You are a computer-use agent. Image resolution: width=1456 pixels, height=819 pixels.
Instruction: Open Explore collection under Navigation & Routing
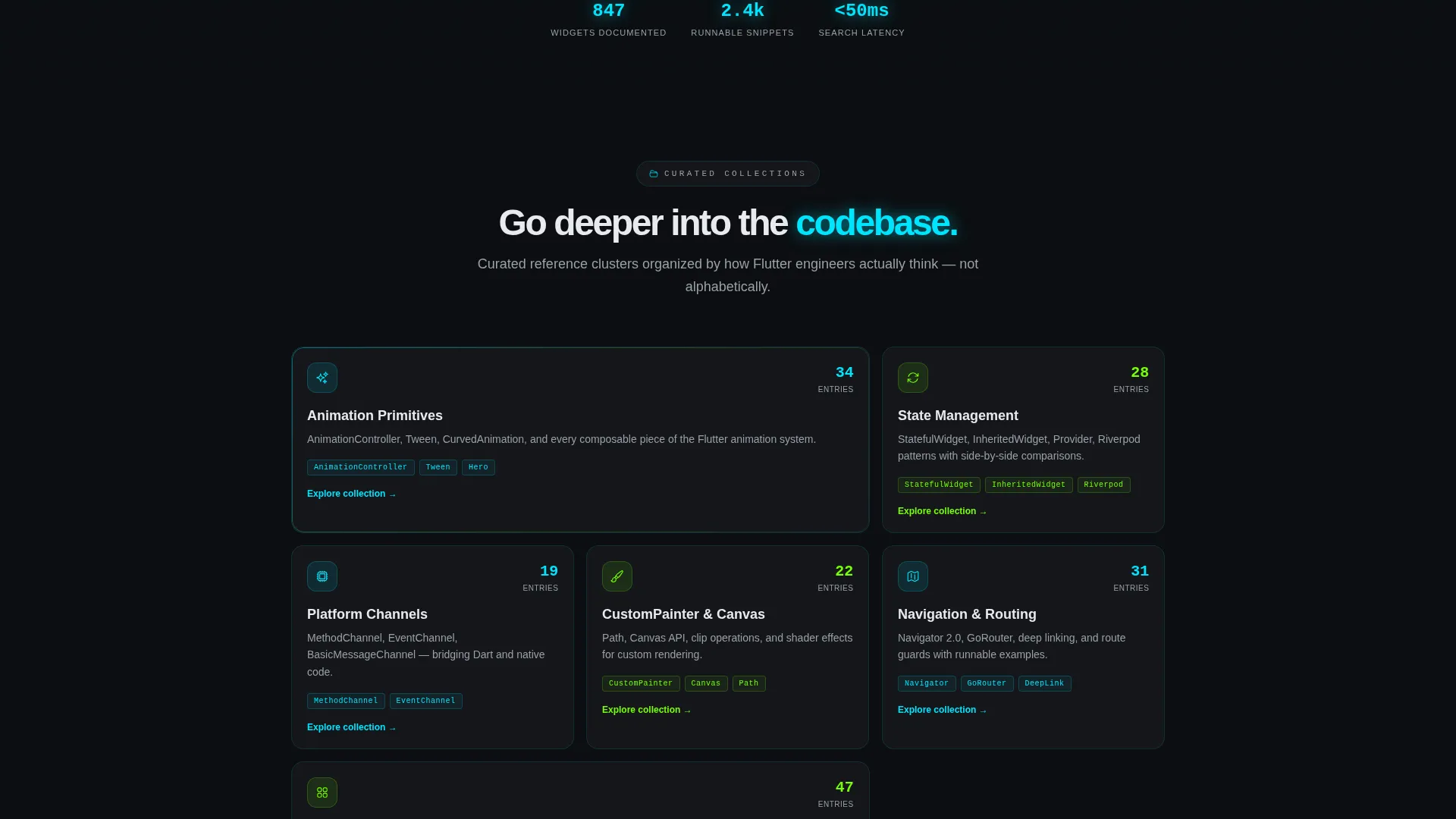coord(943,710)
